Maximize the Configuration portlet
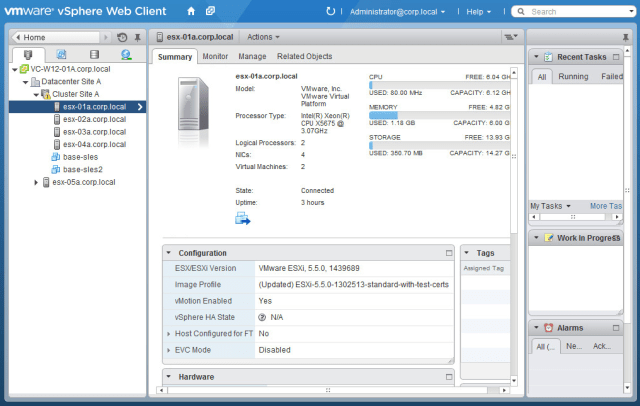This screenshot has height=406, width=640. 449,253
